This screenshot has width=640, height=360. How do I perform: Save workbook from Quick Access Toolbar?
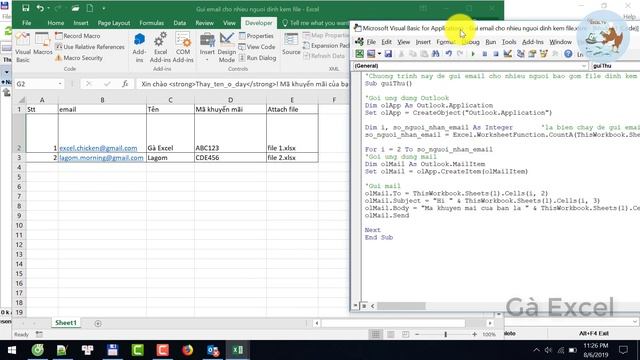[x=25, y=8]
